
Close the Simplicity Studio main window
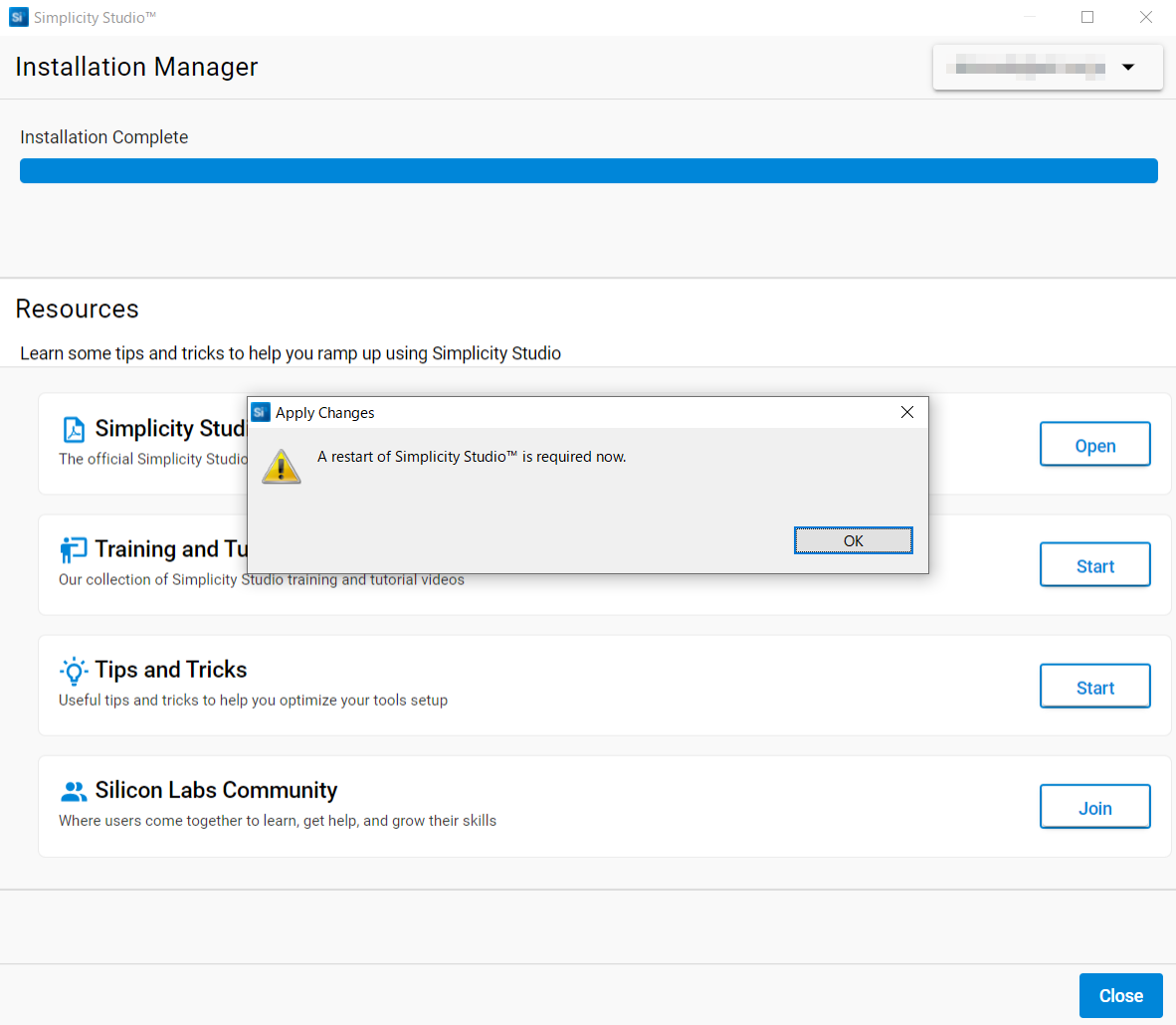pos(1145,17)
